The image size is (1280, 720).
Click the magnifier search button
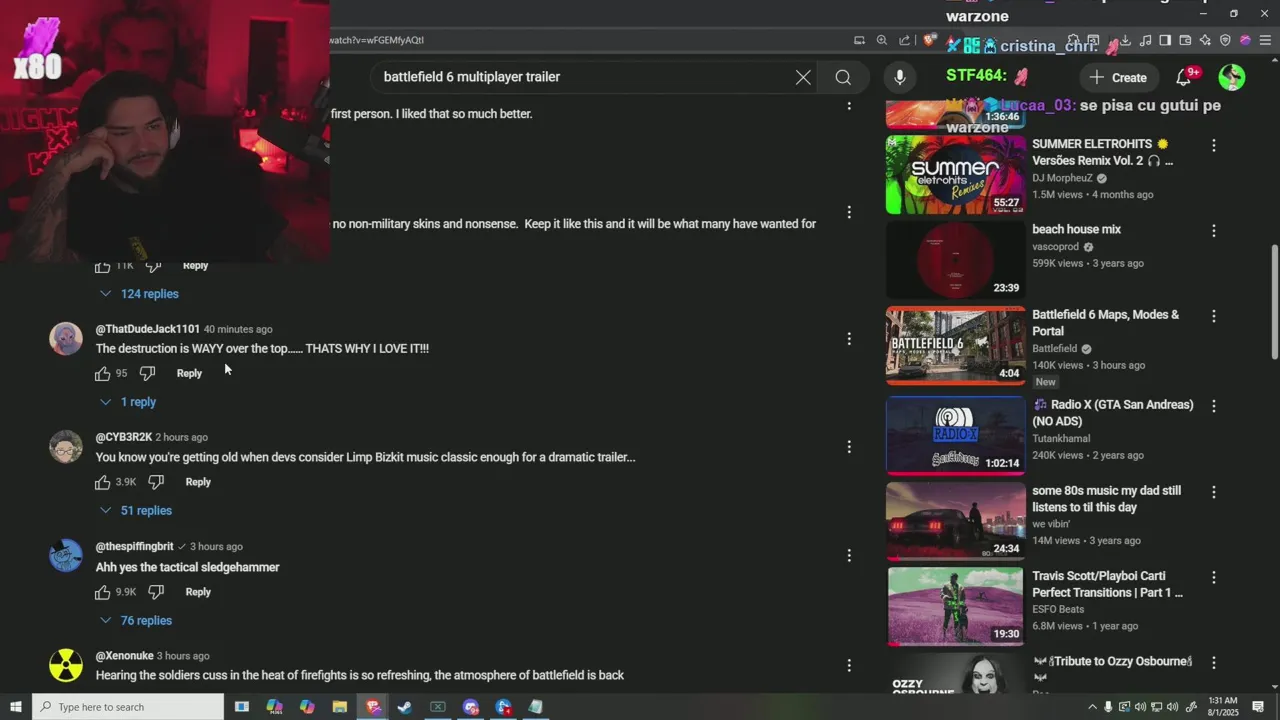(x=843, y=77)
